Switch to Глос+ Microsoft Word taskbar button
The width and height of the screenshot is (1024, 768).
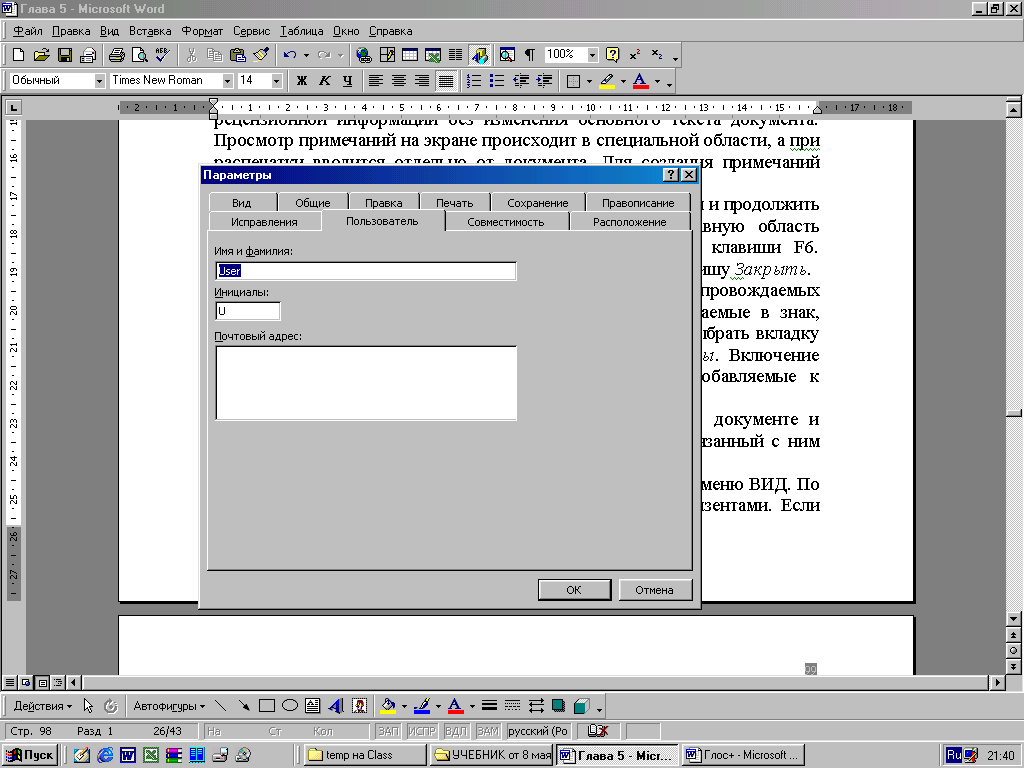(x=743, y=755)
